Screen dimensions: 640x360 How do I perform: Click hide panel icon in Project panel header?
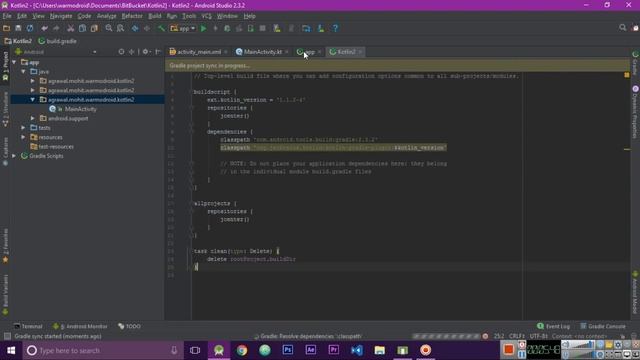[x=158, y=52]
